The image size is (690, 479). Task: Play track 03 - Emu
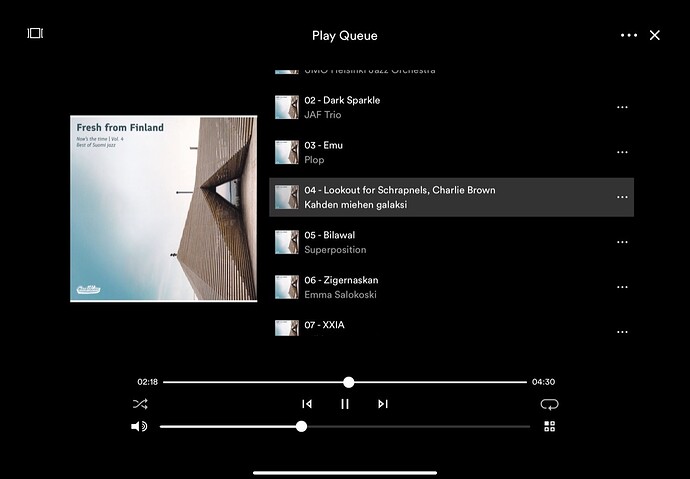pos(451,152)
